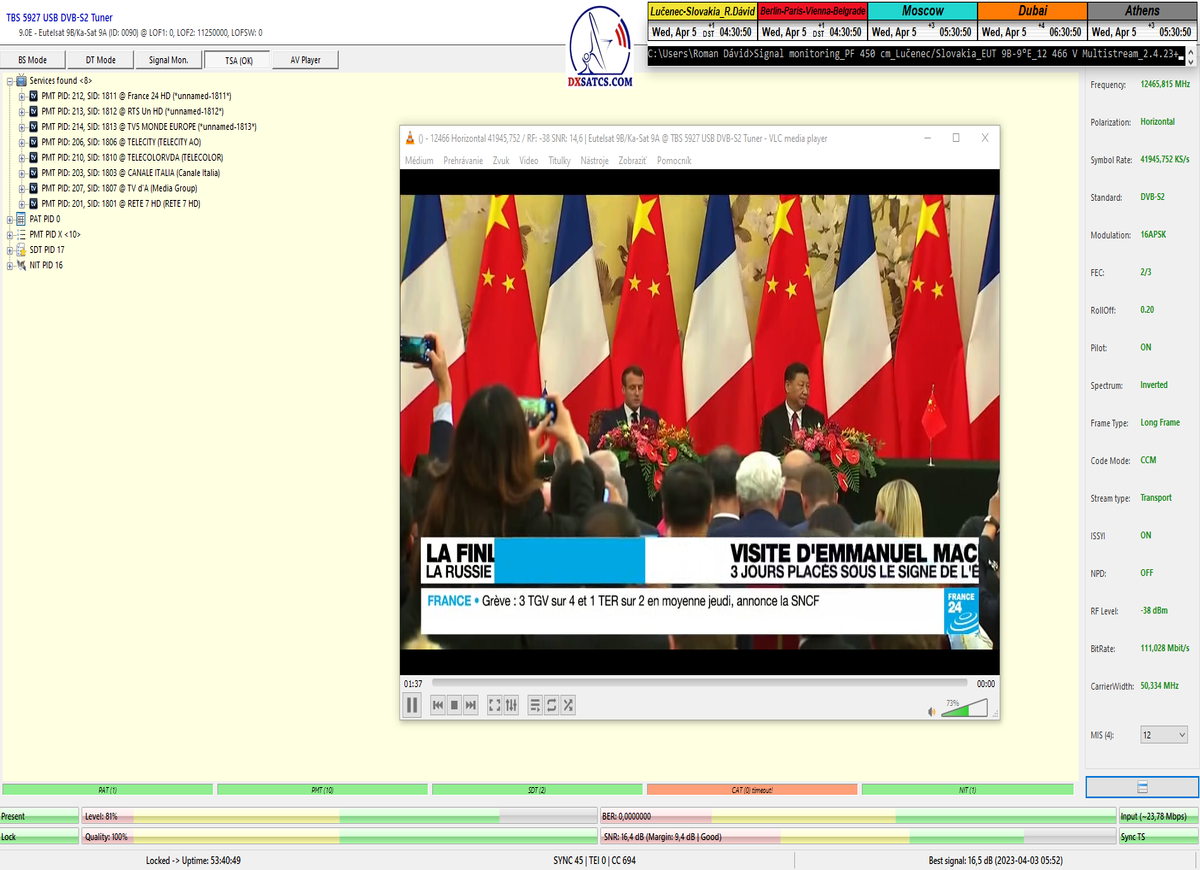This screenshot has height=870, width=1200.
Task: Open the AV Player tab button
Action: [305, 60]
